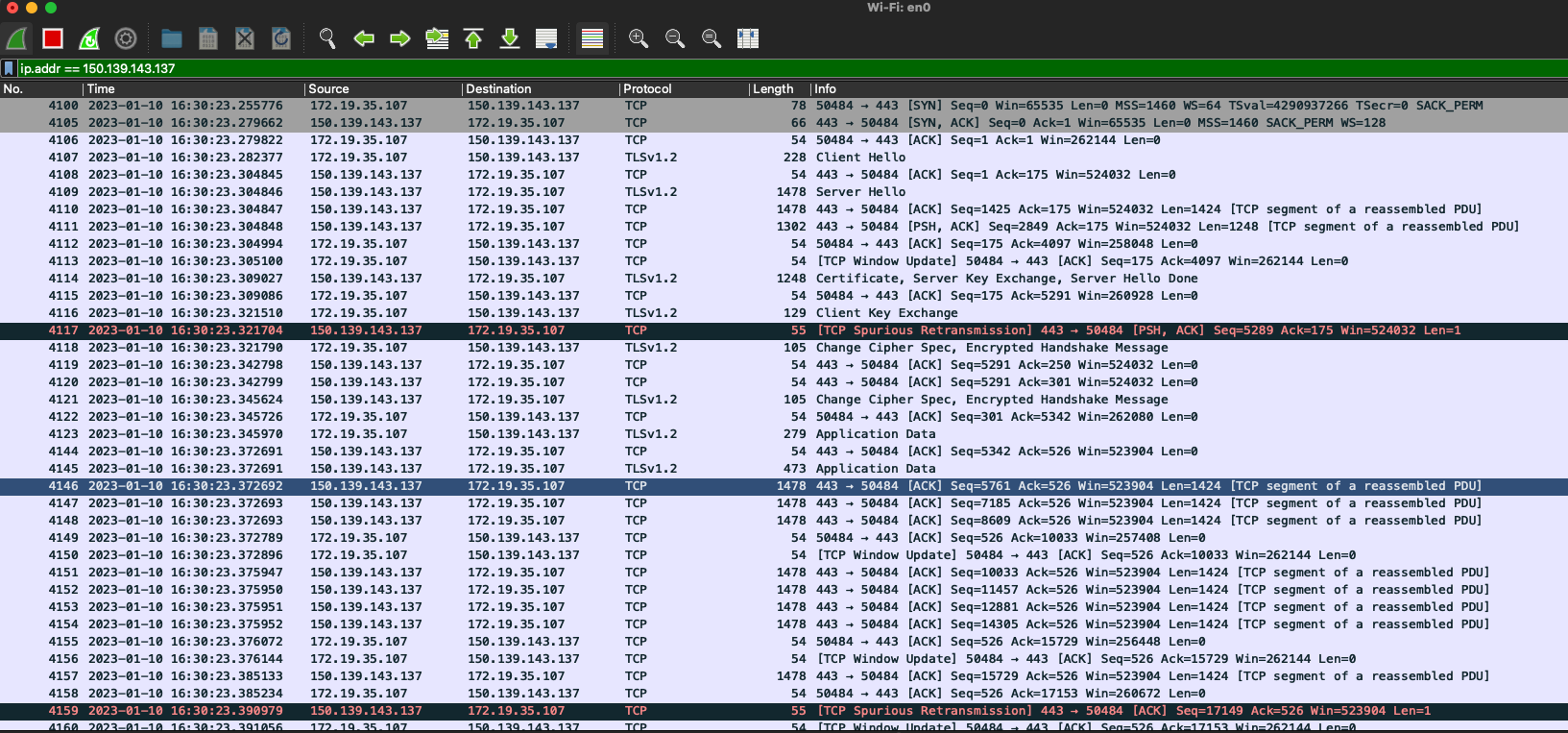Open display filter bookmarks icon

point(9,68)
